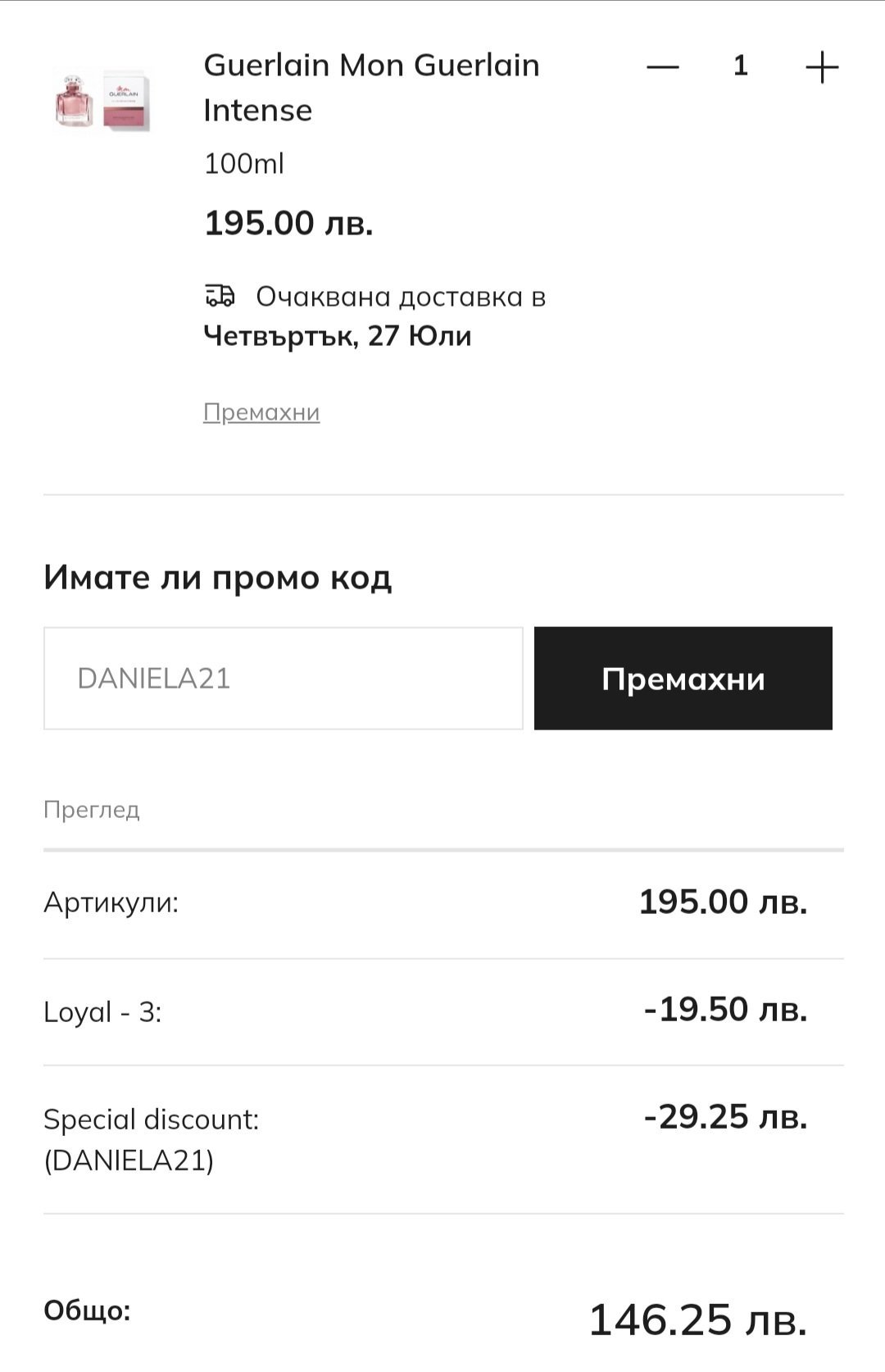The image size is (885, 1372).
Task: Click the Имате ли промо код heading
Action: (217, 578)
